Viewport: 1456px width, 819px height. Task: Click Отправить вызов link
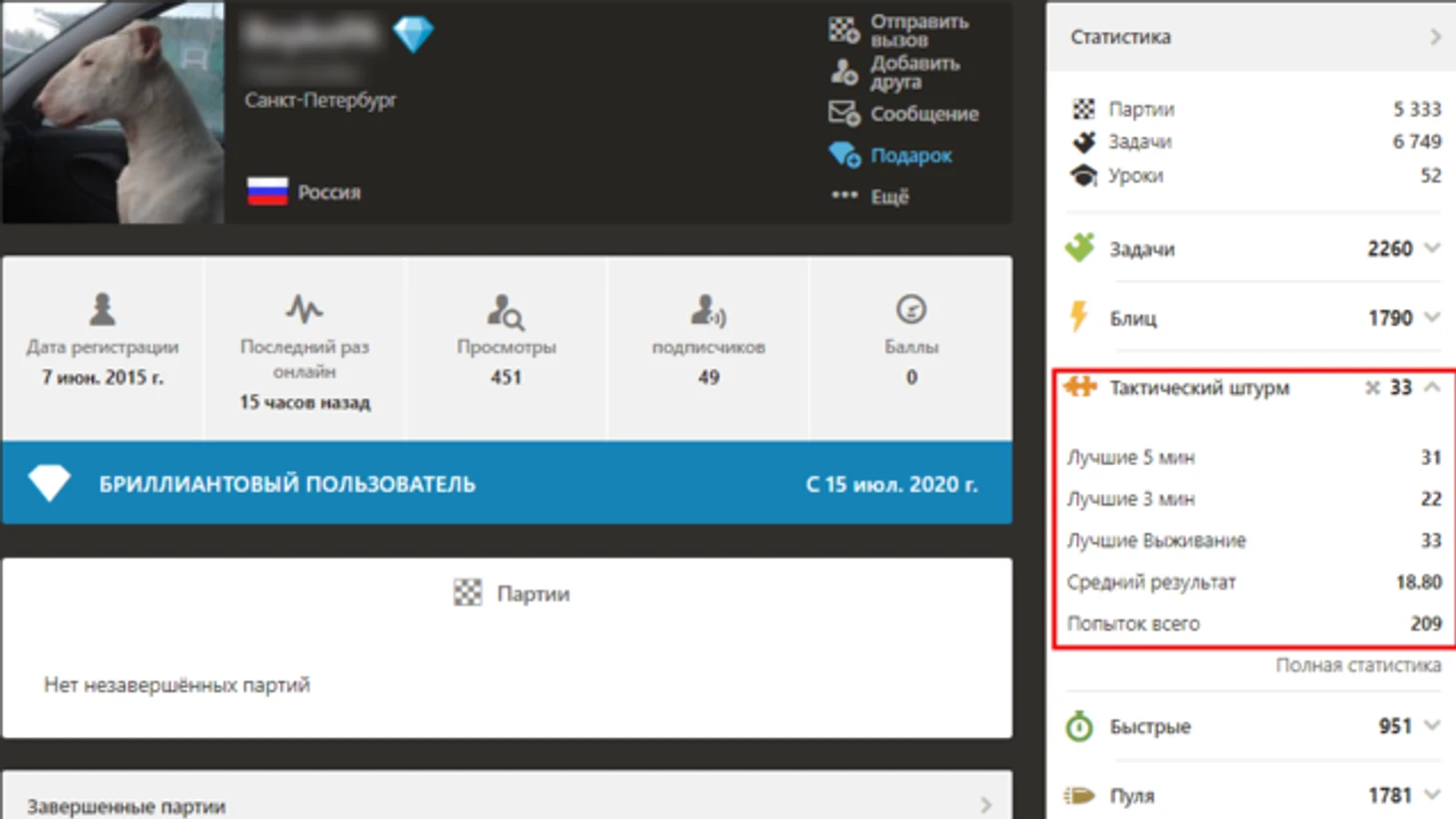tap(919, 30)
